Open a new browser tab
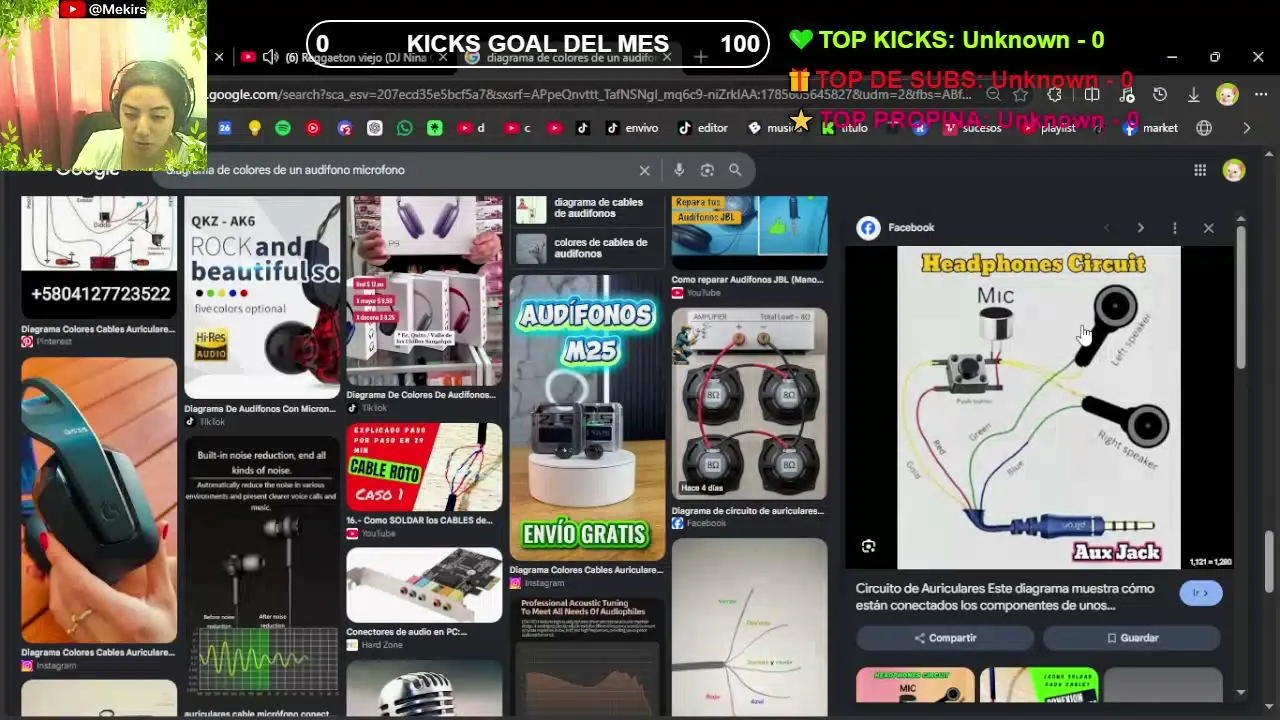 [x=700, y=57]
